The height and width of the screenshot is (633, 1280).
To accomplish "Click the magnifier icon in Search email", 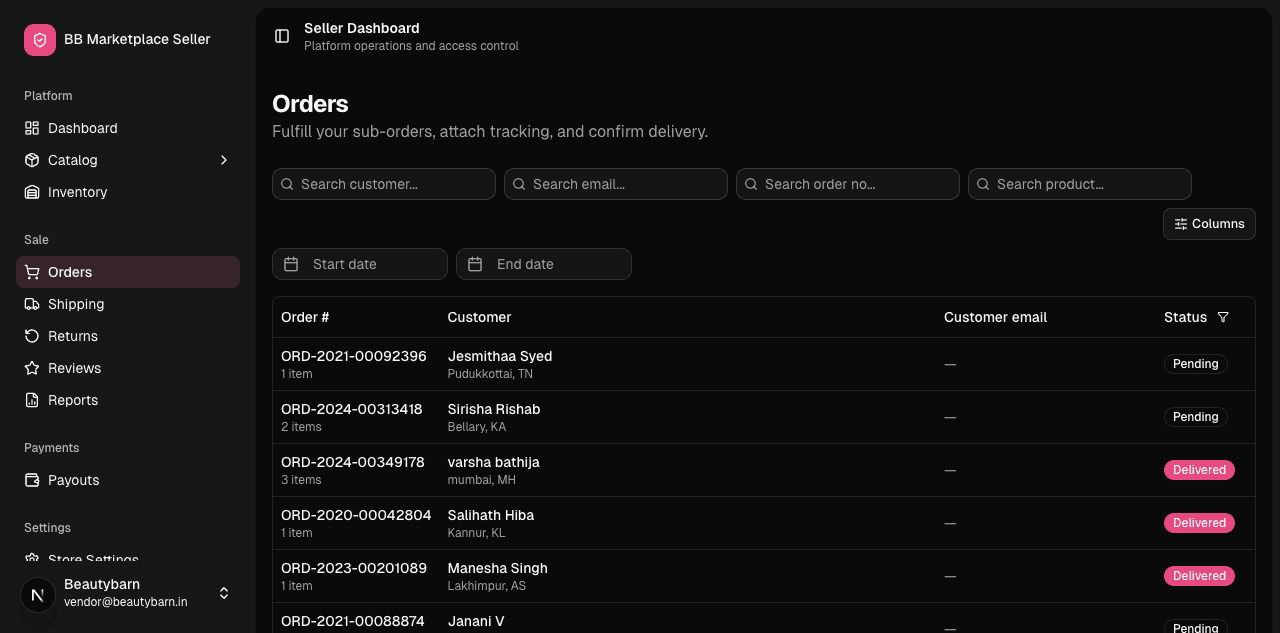I will click(x=519, y=184).
